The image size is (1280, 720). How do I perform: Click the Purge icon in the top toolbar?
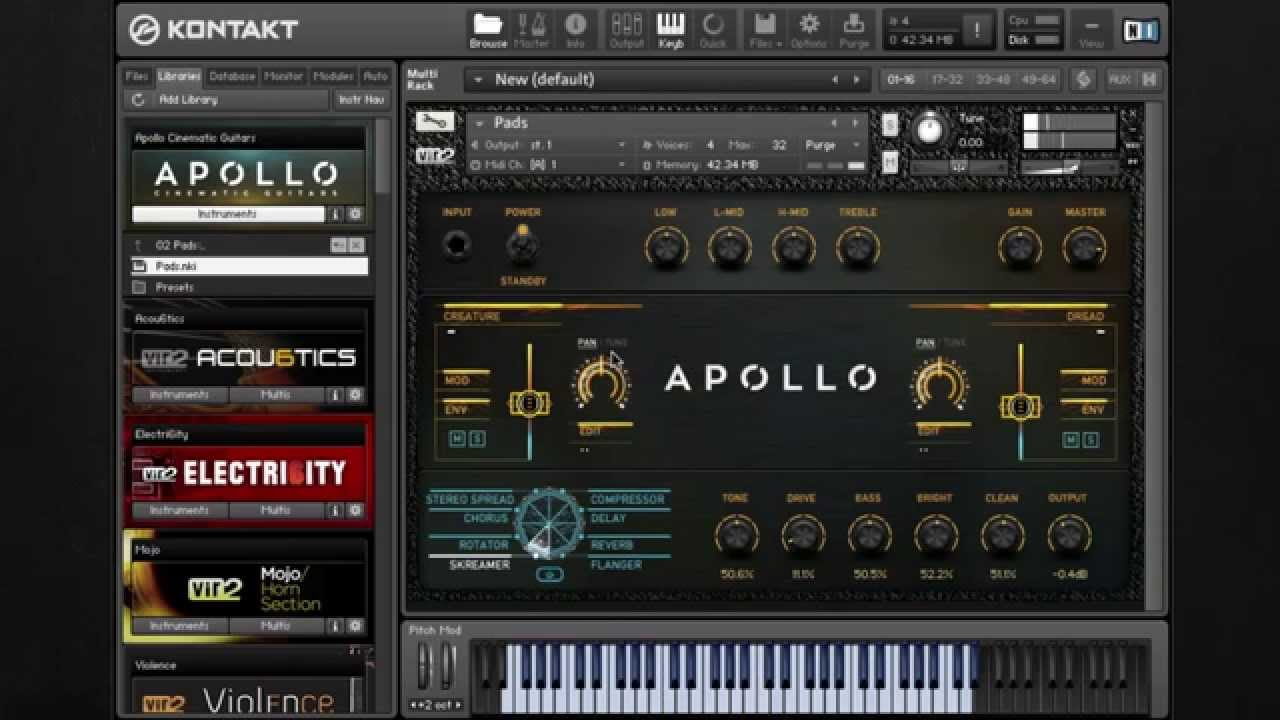click(854, 29)
